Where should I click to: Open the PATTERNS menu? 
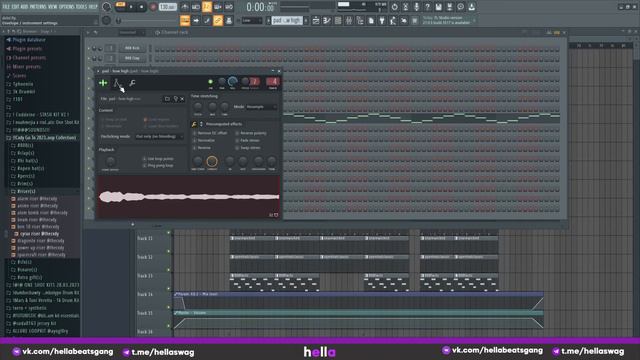click(x=38, y=7)
